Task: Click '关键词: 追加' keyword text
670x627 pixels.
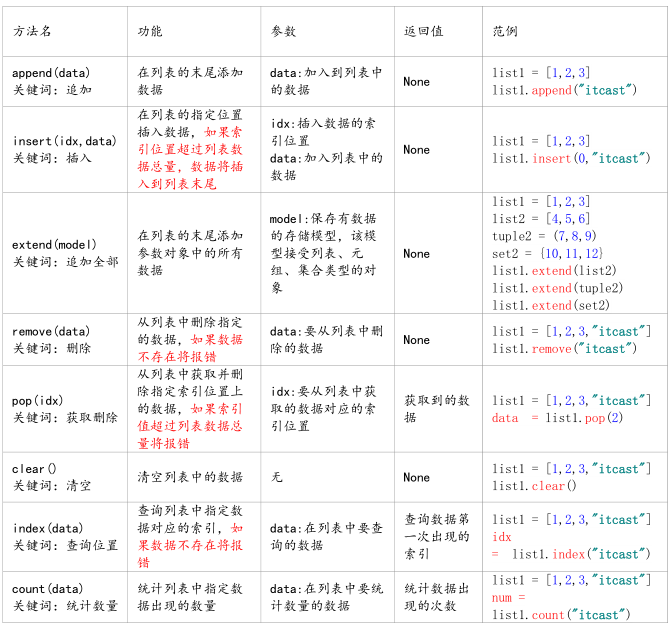Action: 52,90
